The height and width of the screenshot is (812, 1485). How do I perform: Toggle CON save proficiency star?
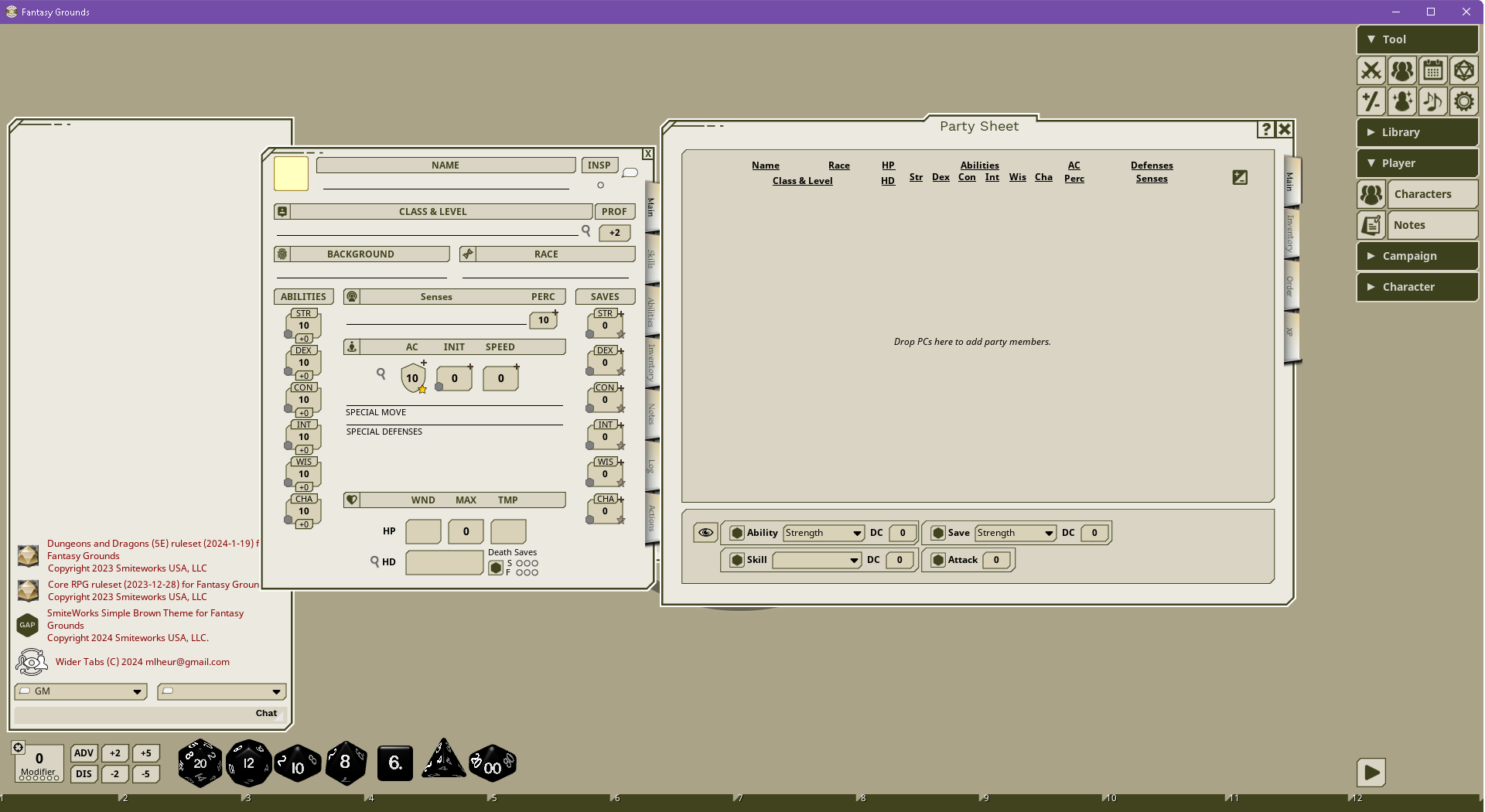(621, 409)
